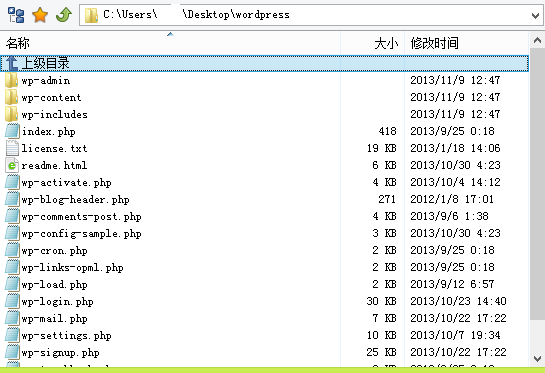Click the 271 size of wp-blog-header.php
This screenshot has height=373, width=545.
388,200
